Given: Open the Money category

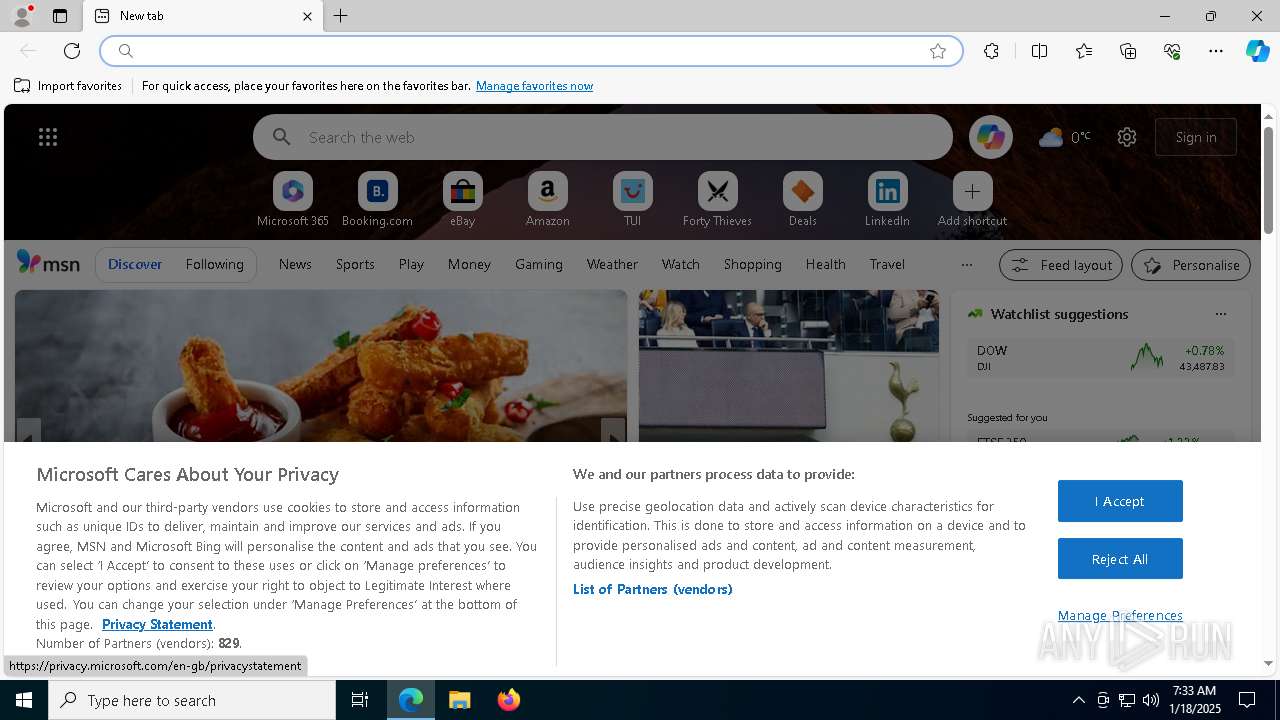Looking at the screenshot, I should click(469, 264).
